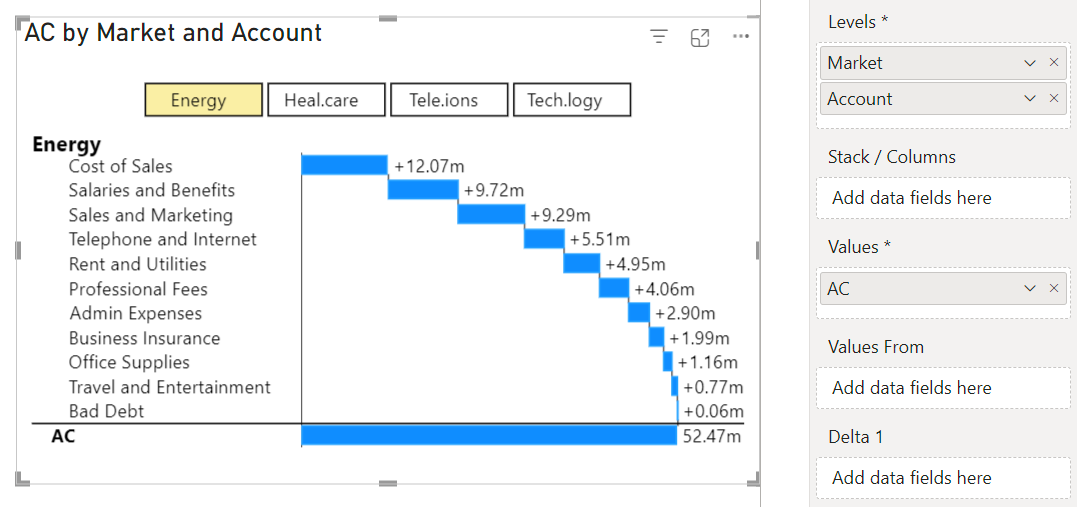Switch to Heal.care market tab

click(x=326, y=100)
